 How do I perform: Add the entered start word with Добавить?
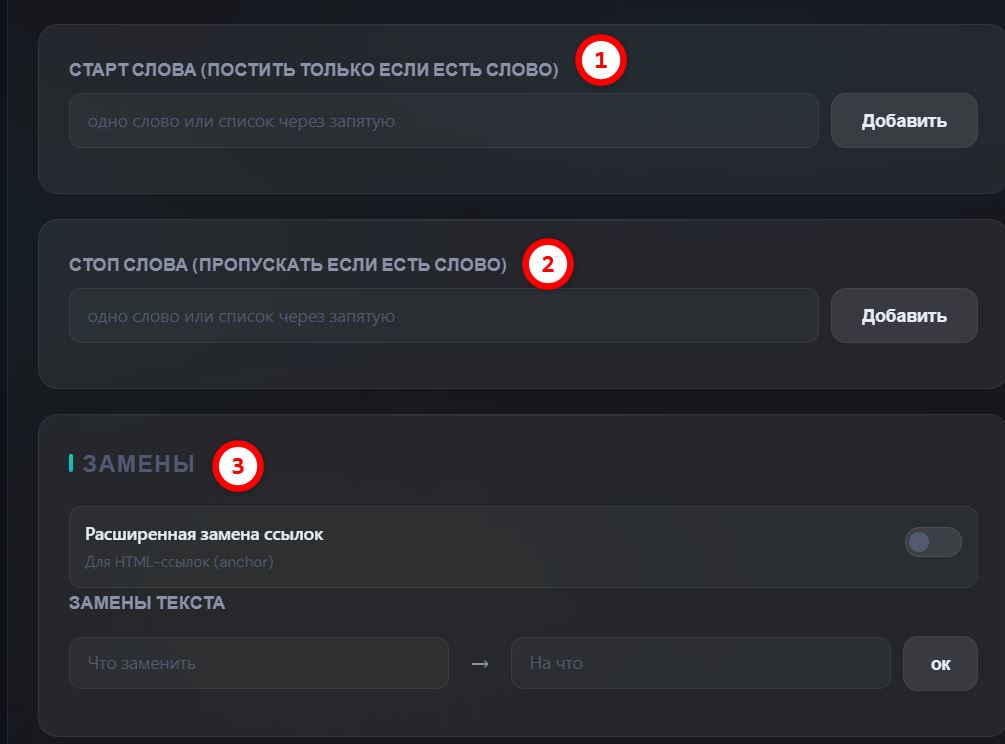point(904,120)
